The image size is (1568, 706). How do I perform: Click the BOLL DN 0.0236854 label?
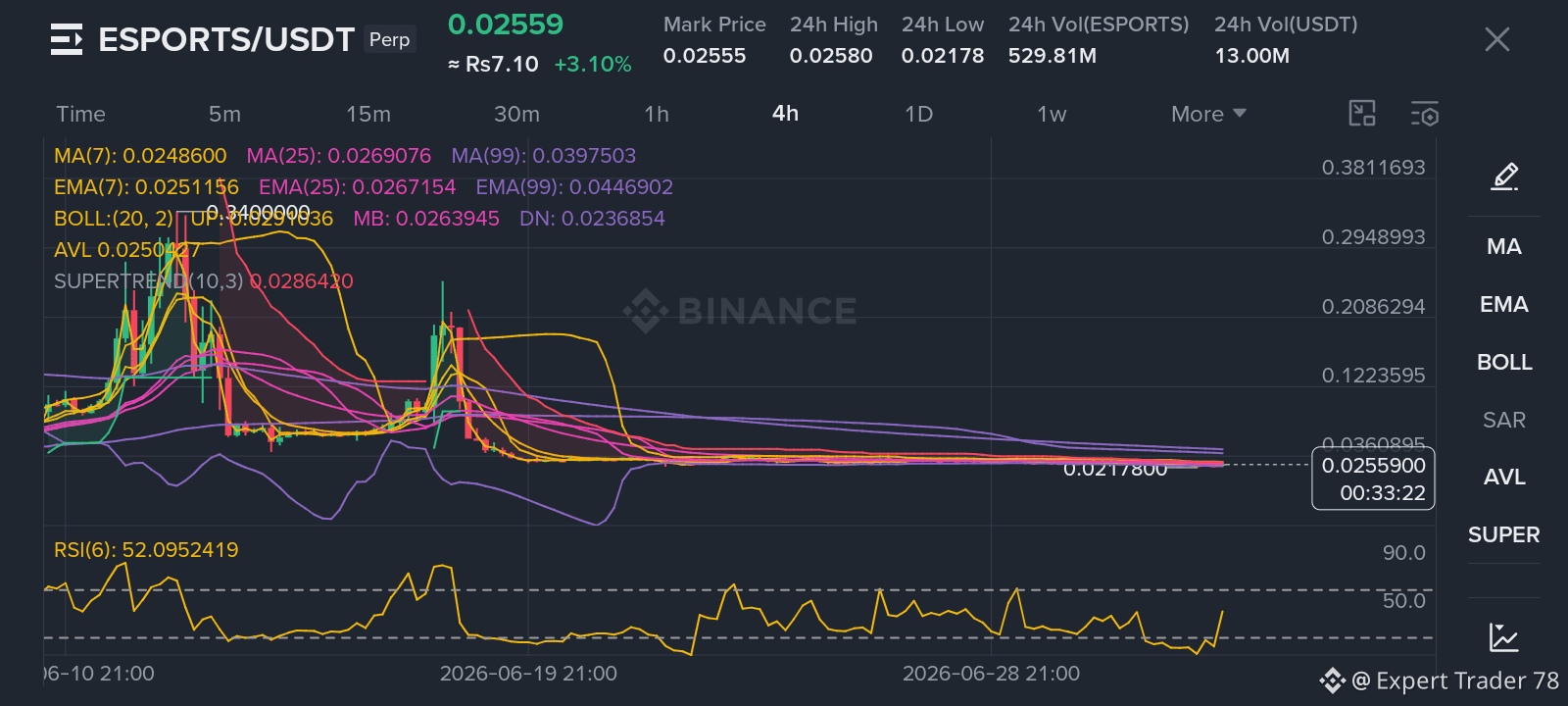tap(592, 219)
